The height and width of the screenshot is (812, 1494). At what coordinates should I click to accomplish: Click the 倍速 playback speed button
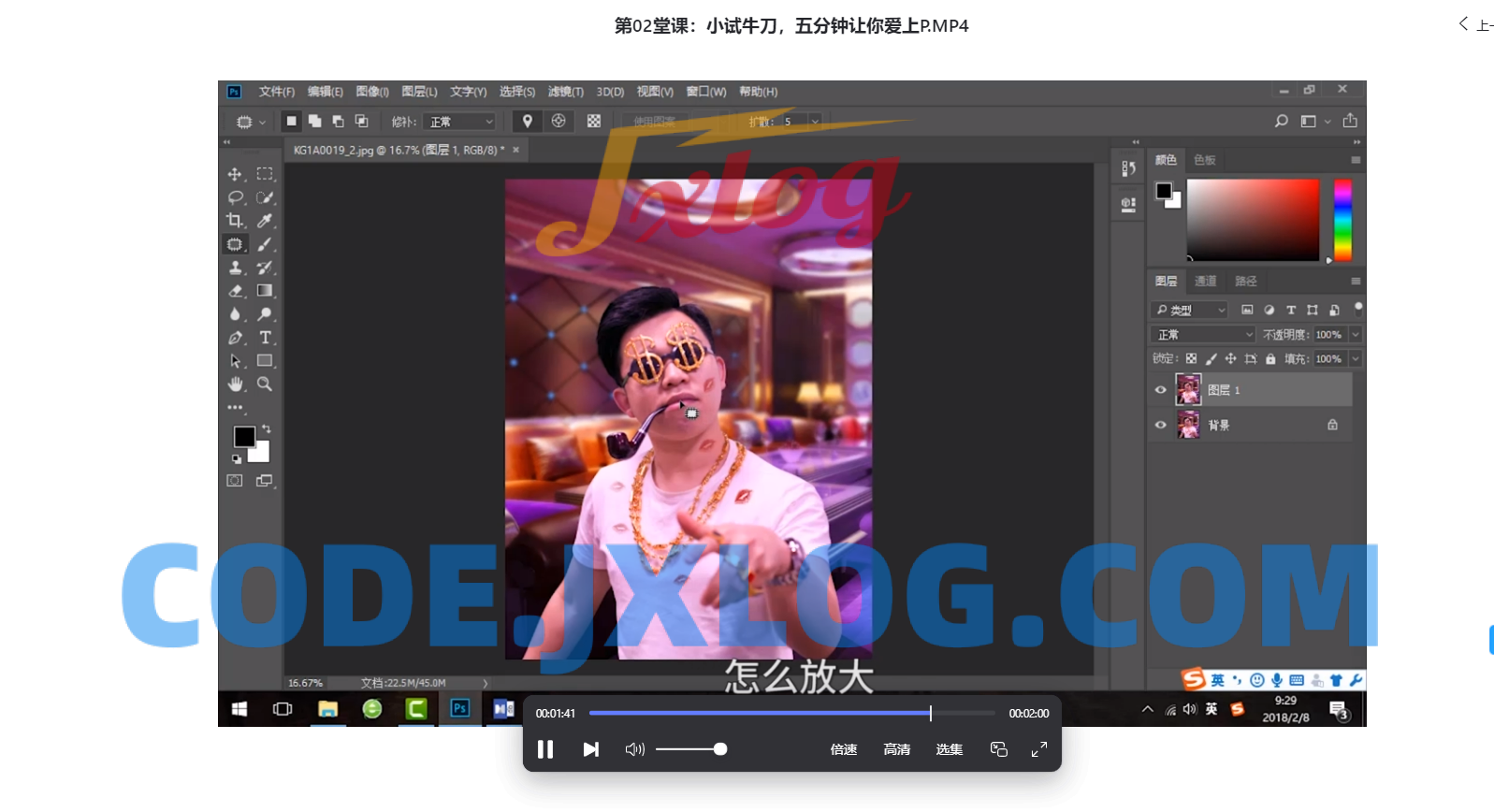[843, 749]
